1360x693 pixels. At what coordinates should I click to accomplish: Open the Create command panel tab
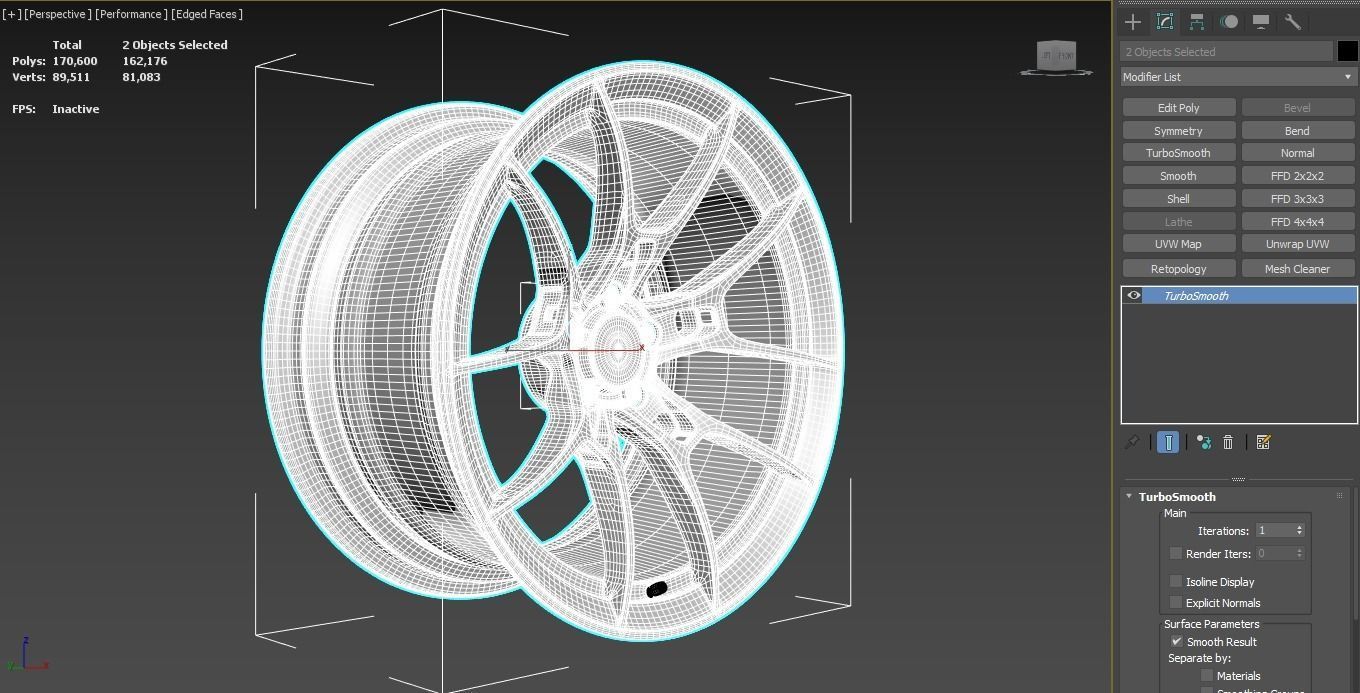click(x=1133, y=21)
